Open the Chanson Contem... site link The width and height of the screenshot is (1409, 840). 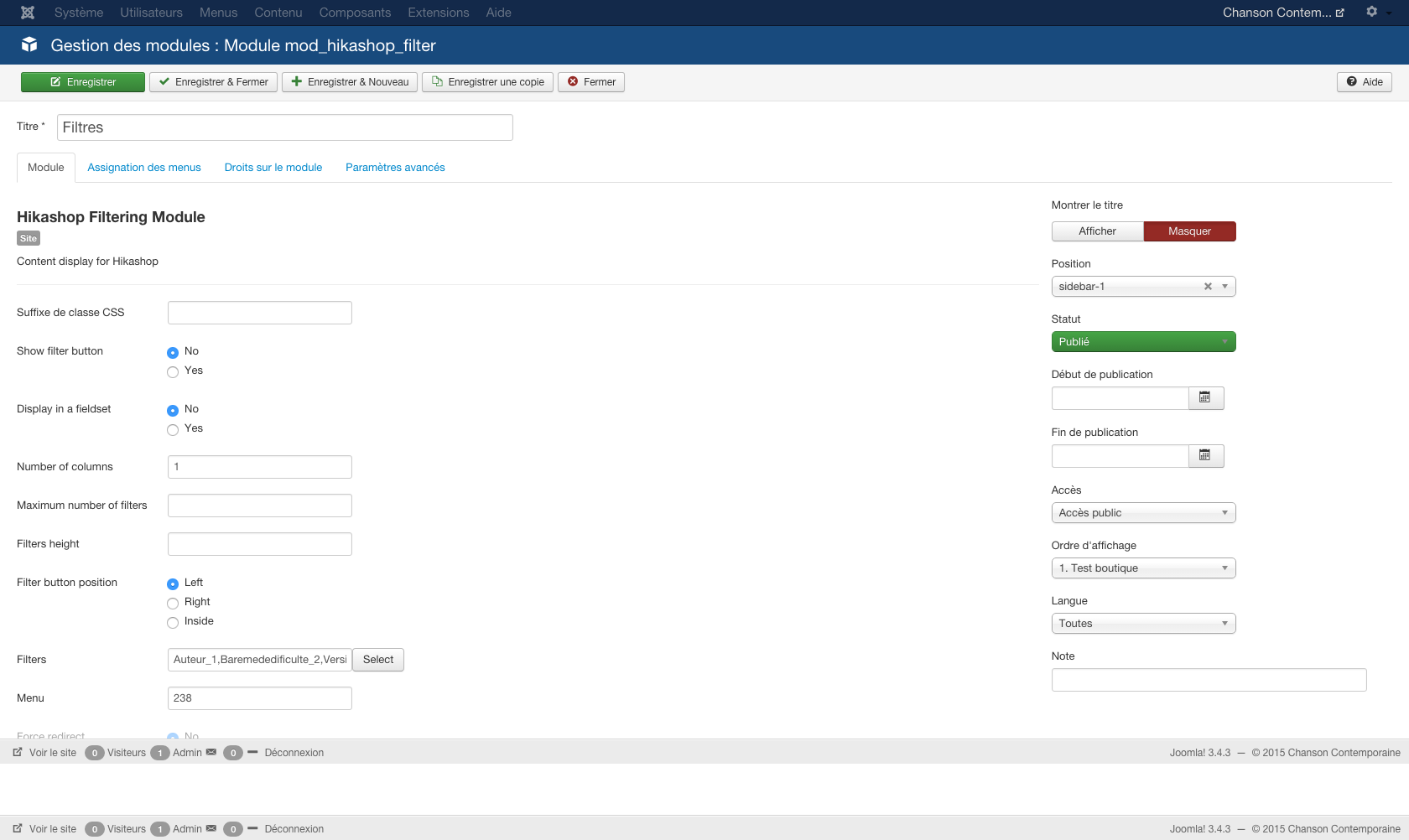(1283, 13)
